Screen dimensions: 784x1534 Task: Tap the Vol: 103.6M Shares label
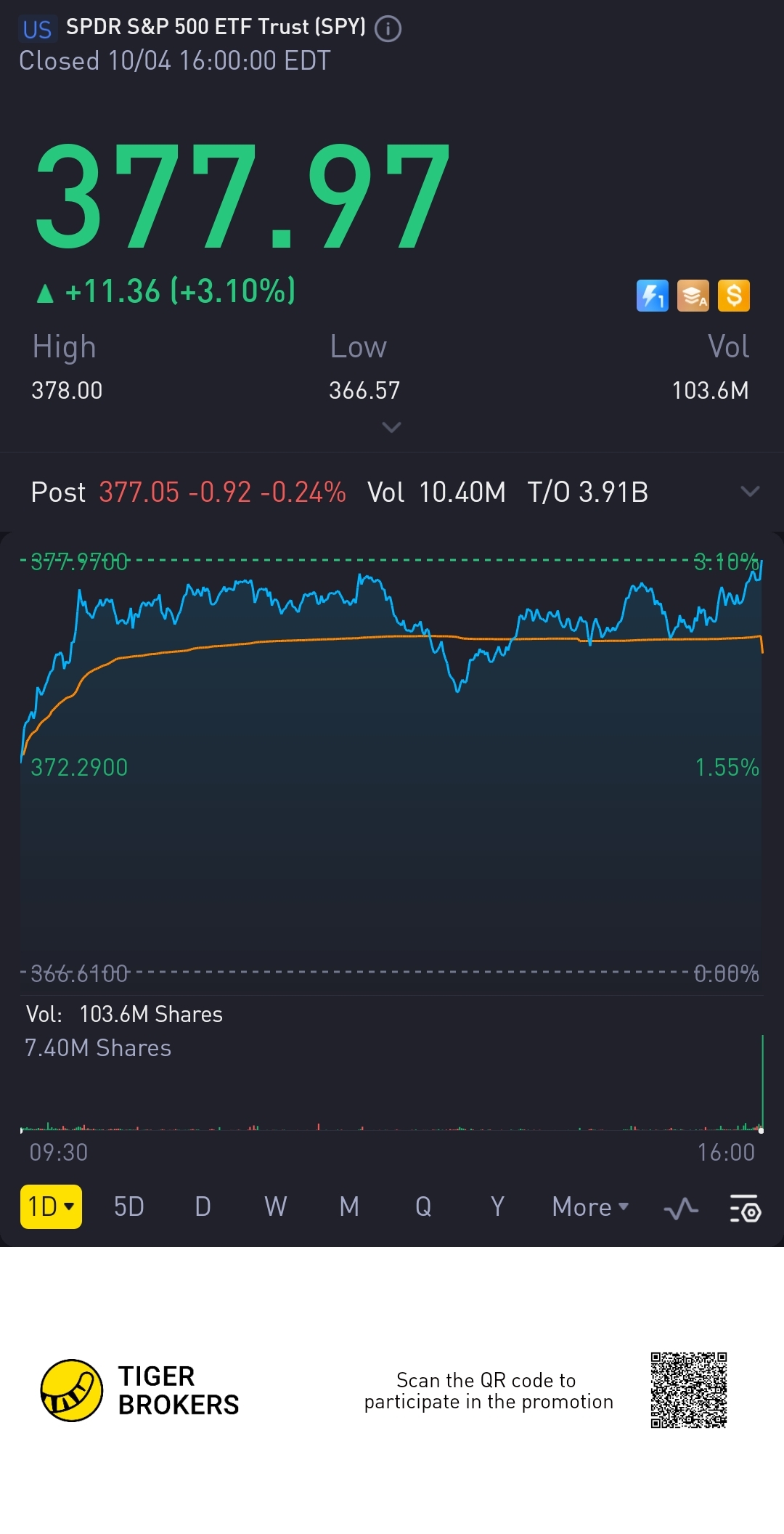(x=124, y=1014)
